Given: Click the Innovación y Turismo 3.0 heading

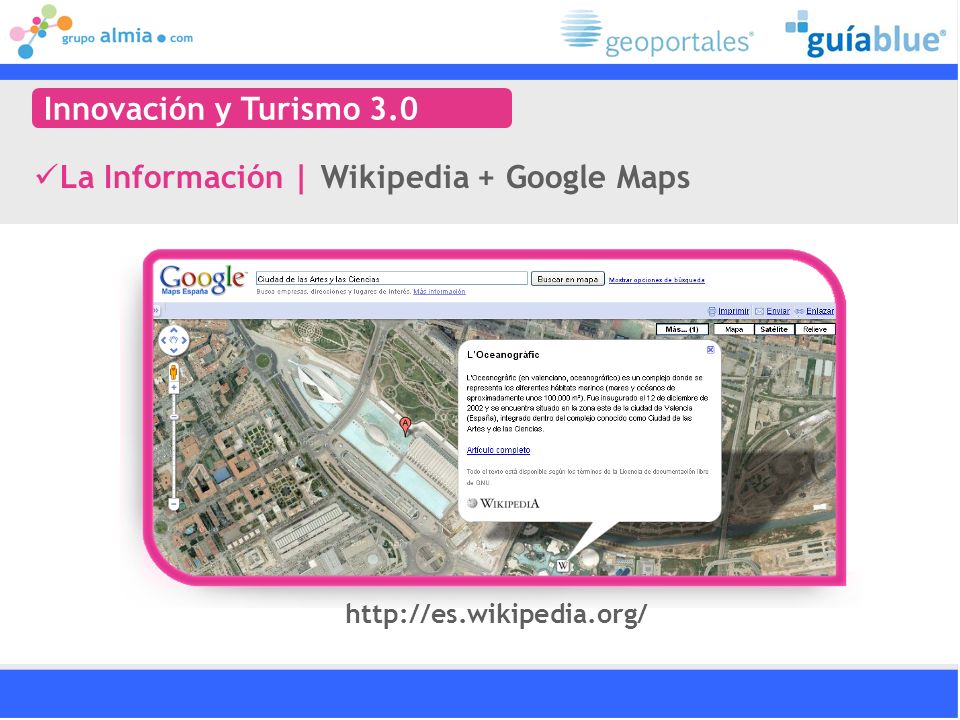Looking at the screenshot, I should click(x=231, y=109).
